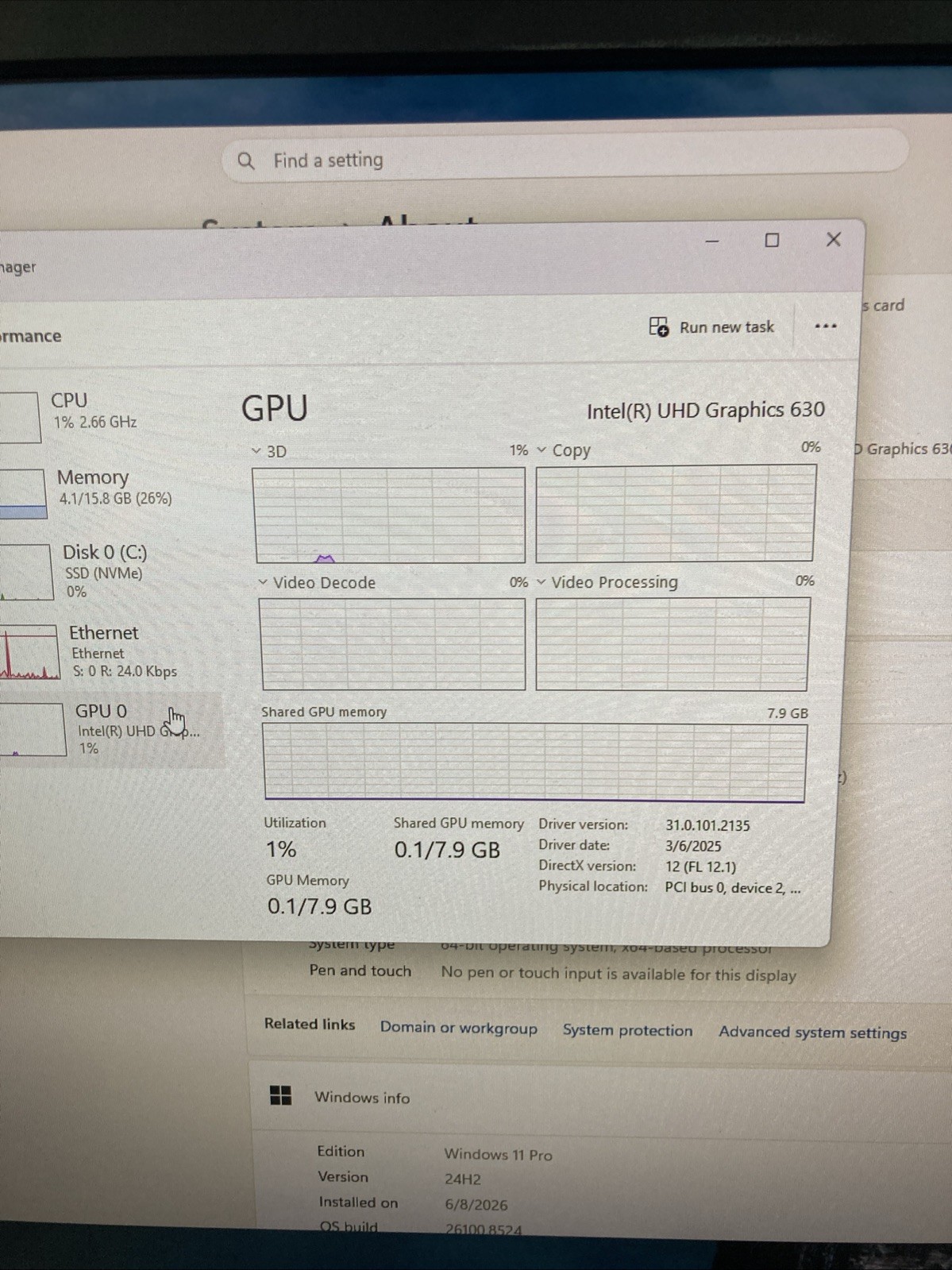952x1270 pixels.
Task: Click the Memory mini graph thumbnail
Action: click(22, 493)
